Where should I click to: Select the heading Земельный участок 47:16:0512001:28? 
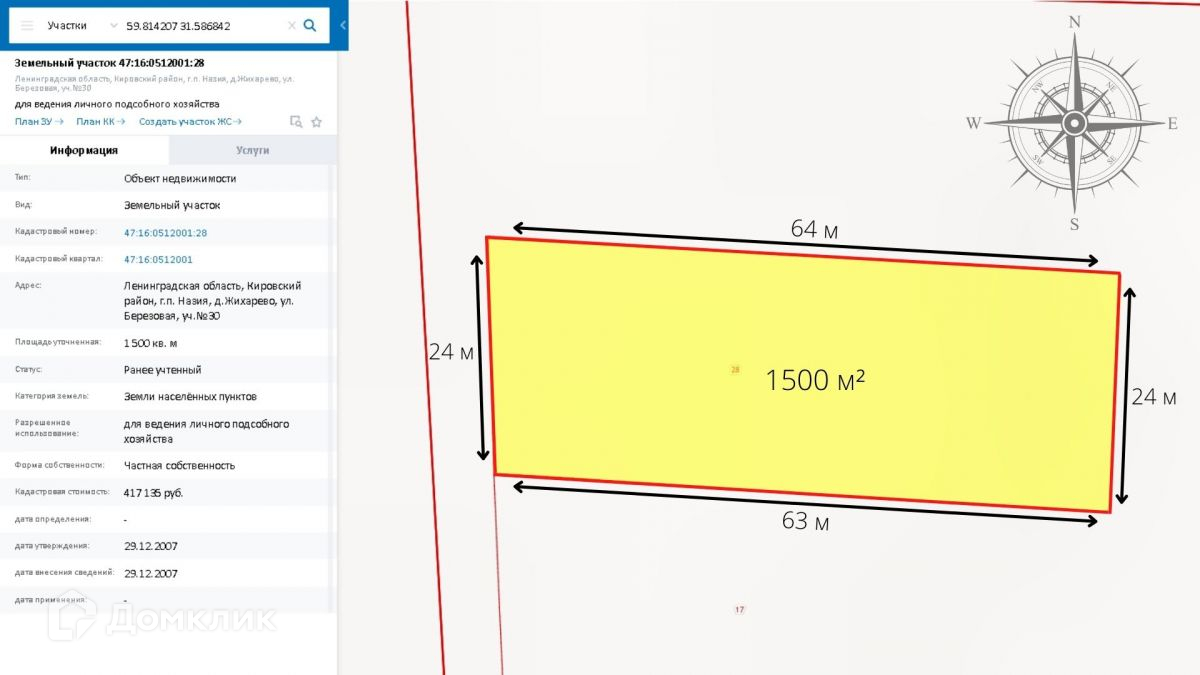click(x=110, y=63)
